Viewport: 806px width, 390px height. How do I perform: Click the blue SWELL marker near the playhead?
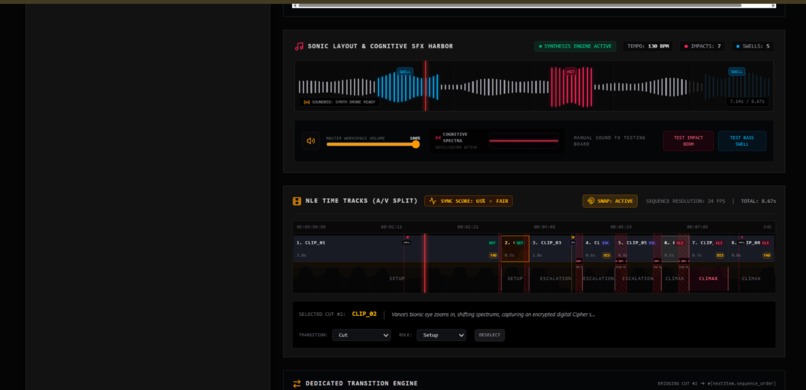(x=405, y=72)
